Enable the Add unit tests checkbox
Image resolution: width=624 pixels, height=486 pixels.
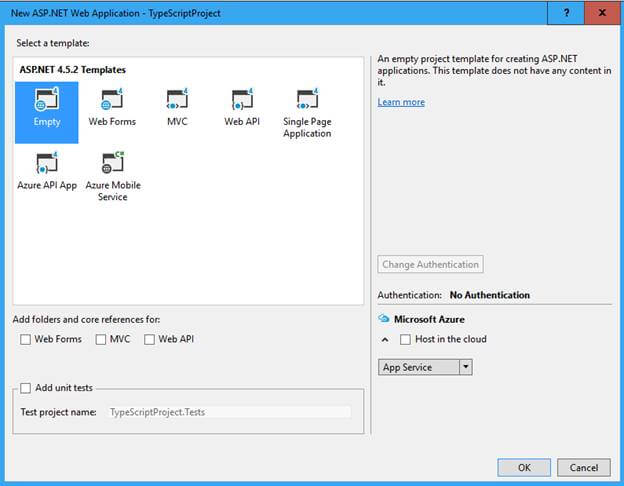pyautogui.click(x=25, y=388)
